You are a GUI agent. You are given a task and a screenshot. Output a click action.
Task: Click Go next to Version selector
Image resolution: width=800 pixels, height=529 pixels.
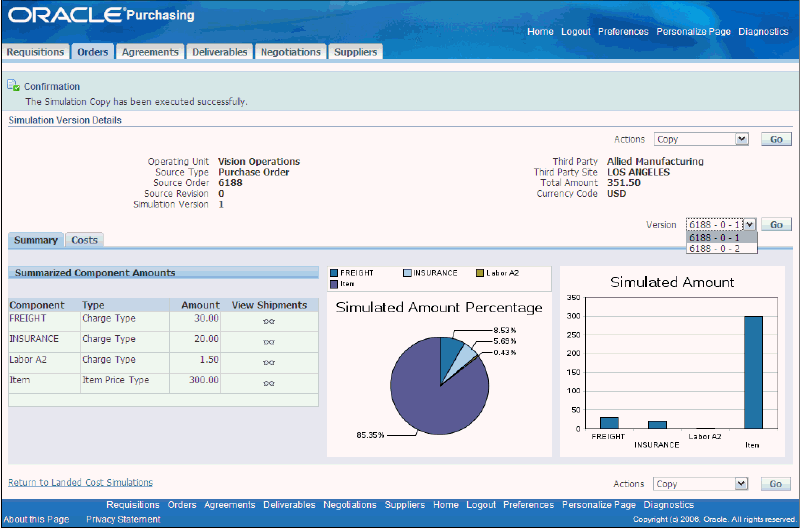(776, 224)
